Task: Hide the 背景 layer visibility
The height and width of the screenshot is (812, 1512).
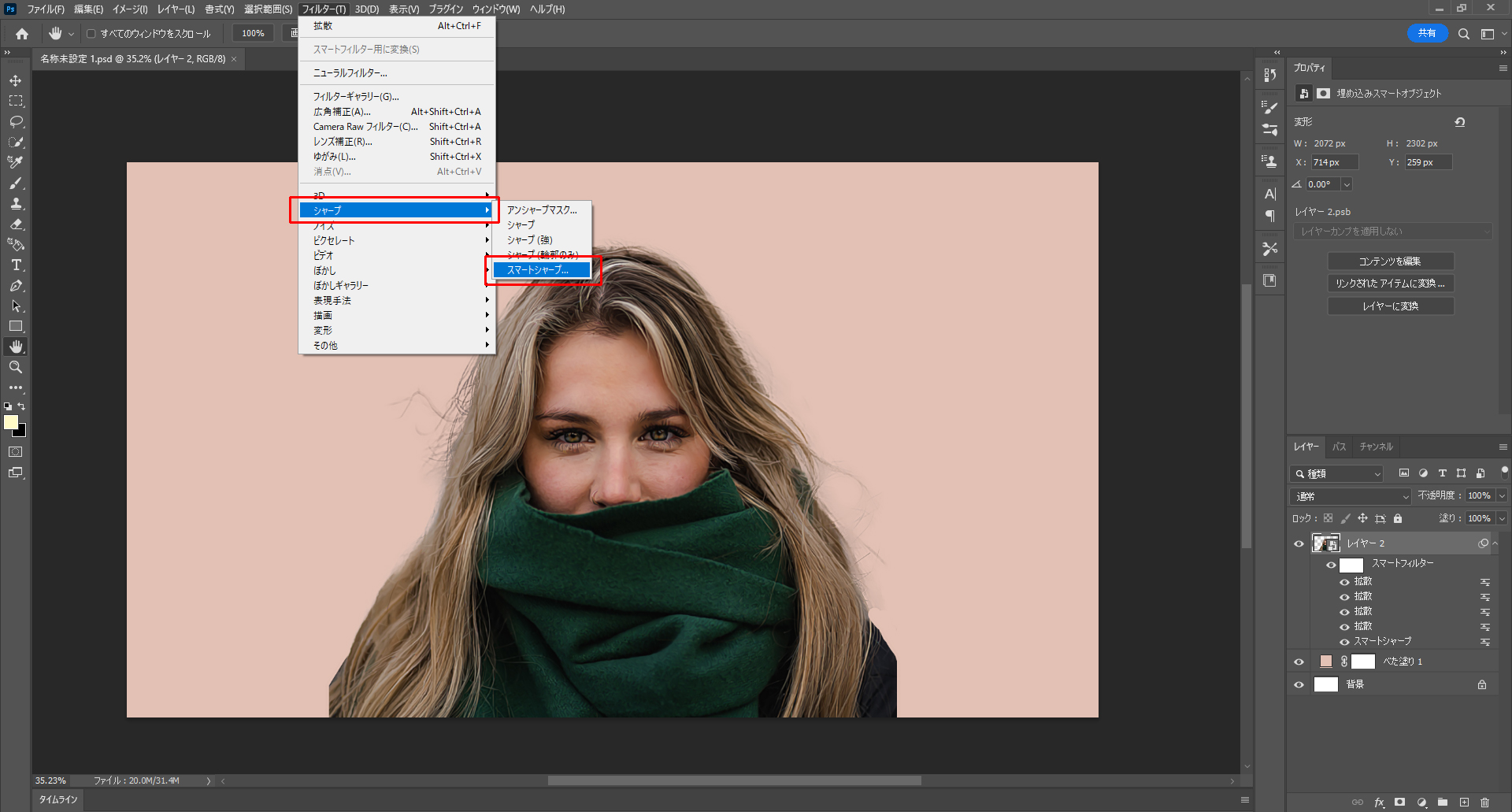Action: coord(1299,684)
